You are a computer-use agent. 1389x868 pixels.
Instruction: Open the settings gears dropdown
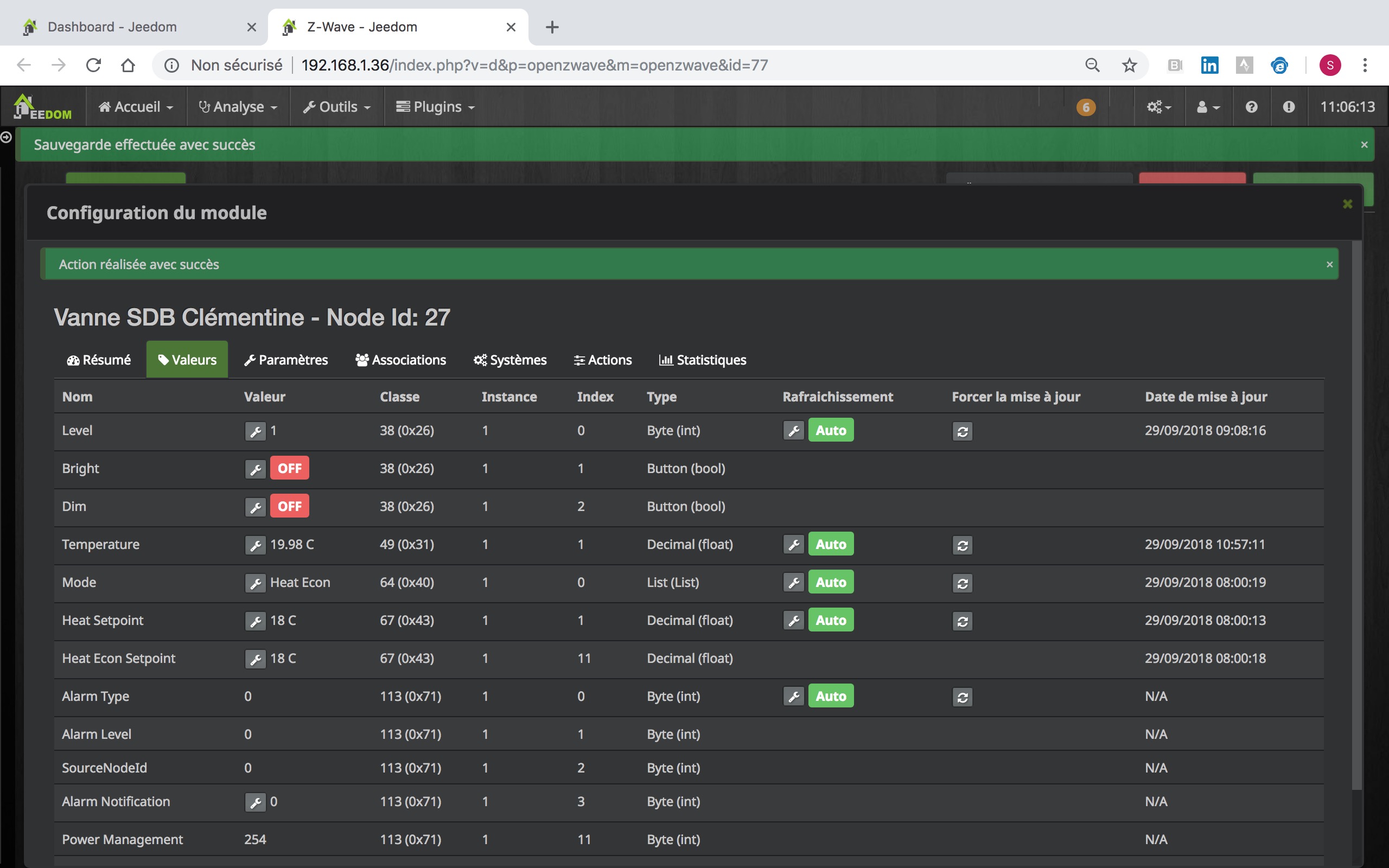click(1159, 107)
